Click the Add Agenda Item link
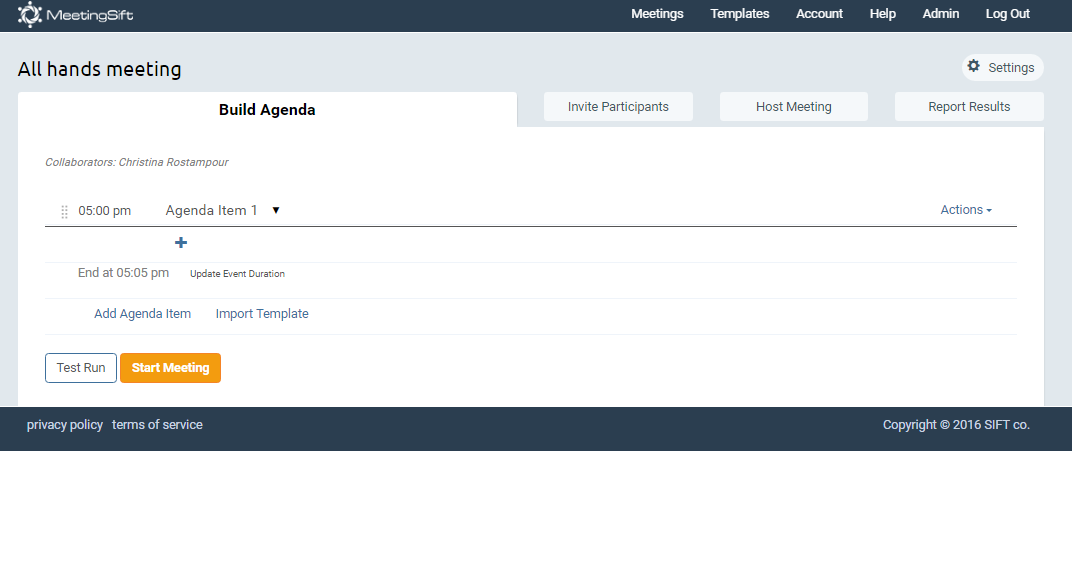The image size is (1072, 568). [142, 314]
